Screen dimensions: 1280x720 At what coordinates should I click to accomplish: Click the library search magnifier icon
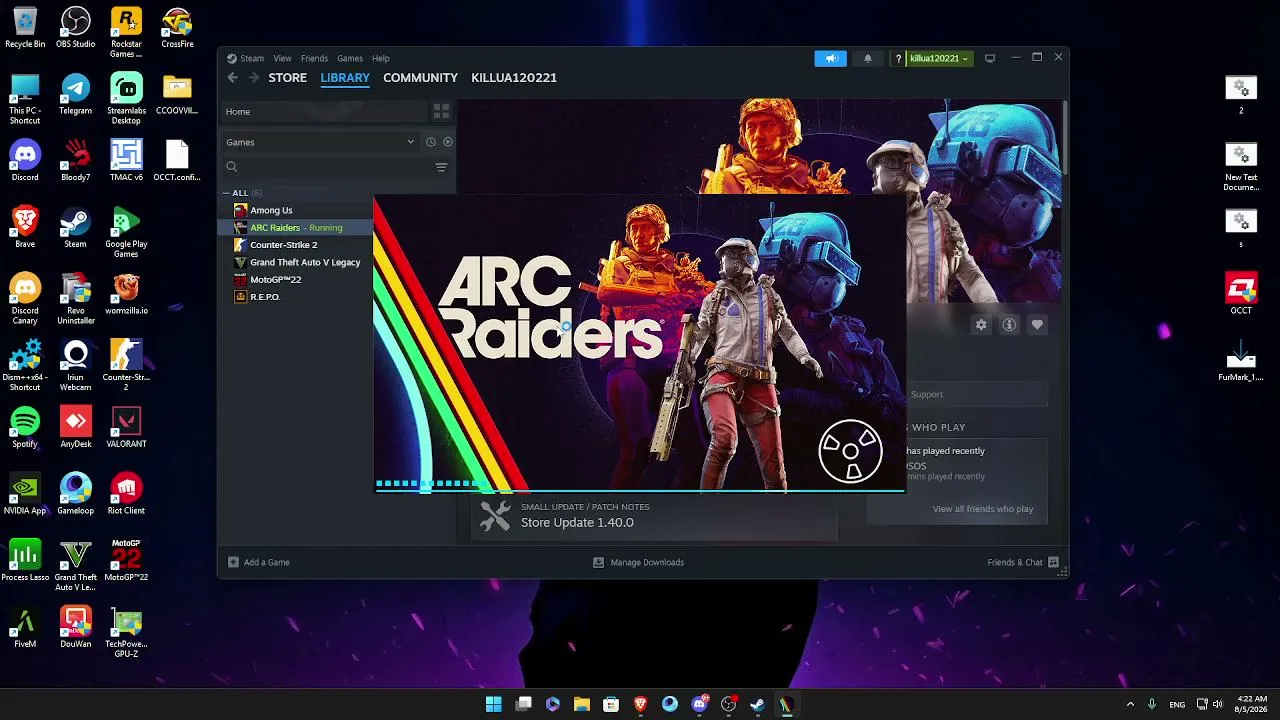232,167
